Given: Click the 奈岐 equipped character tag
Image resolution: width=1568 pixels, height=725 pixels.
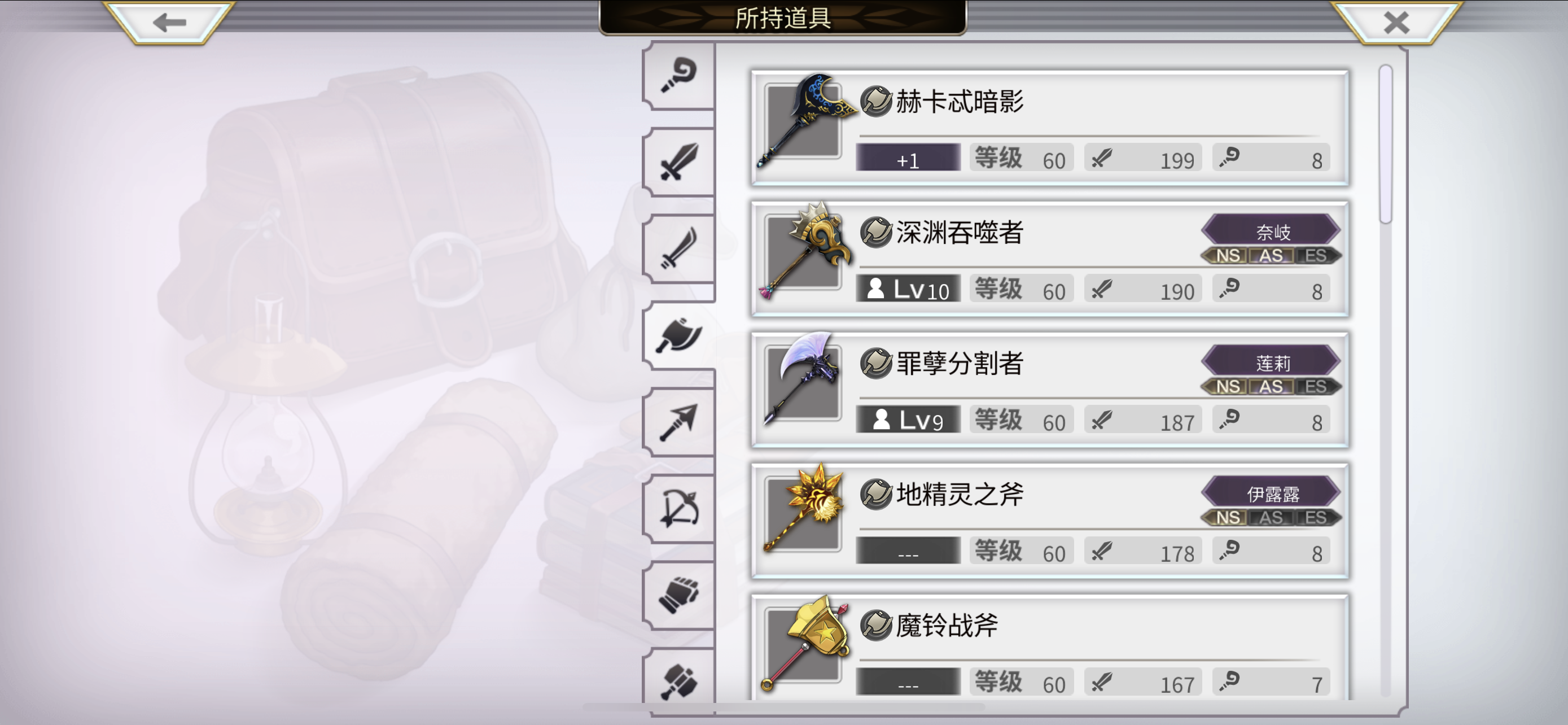Looking at the screenshot, I should (x=1272, y=231).
